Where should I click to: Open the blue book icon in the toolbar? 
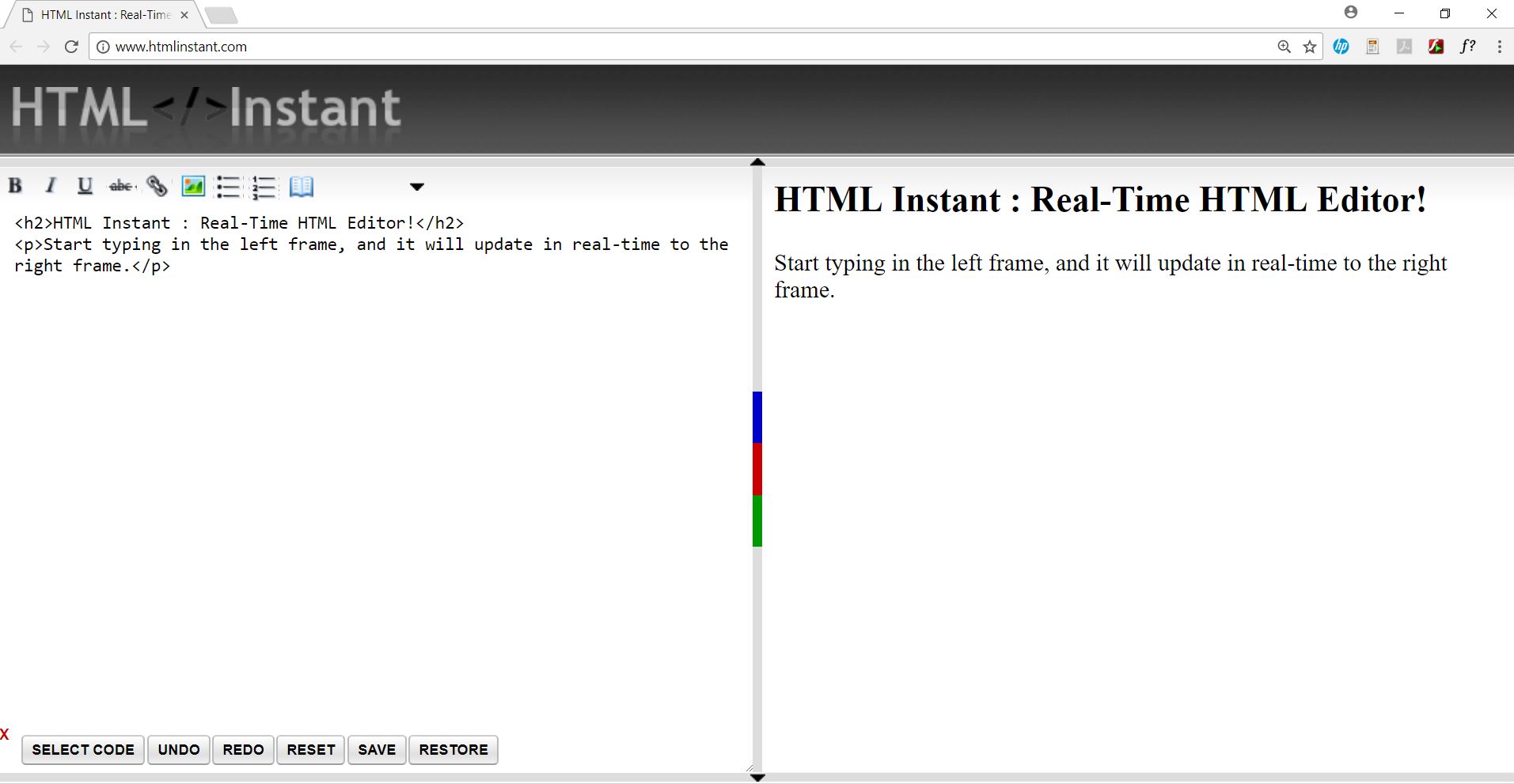pyautogui.click(x=302, y=187)
